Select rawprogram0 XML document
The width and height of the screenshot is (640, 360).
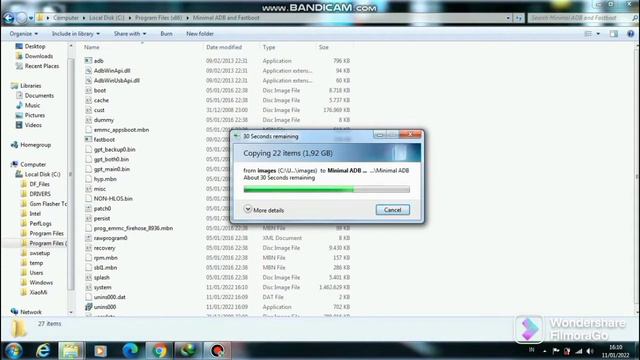110,238
